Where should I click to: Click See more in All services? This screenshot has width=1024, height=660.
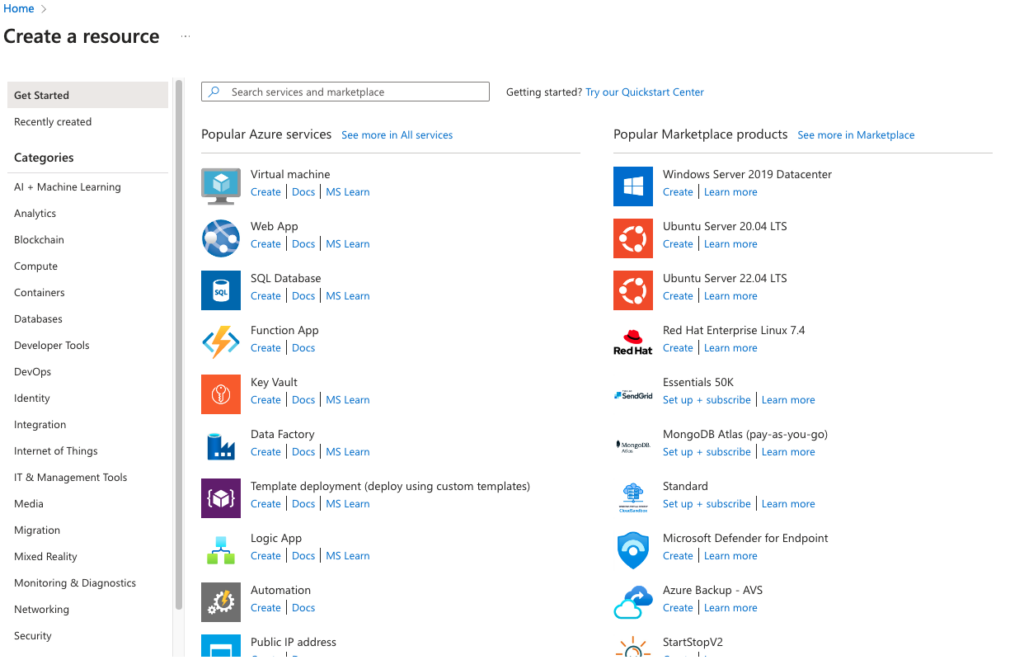pyautogui.click(x=397, y=135)
